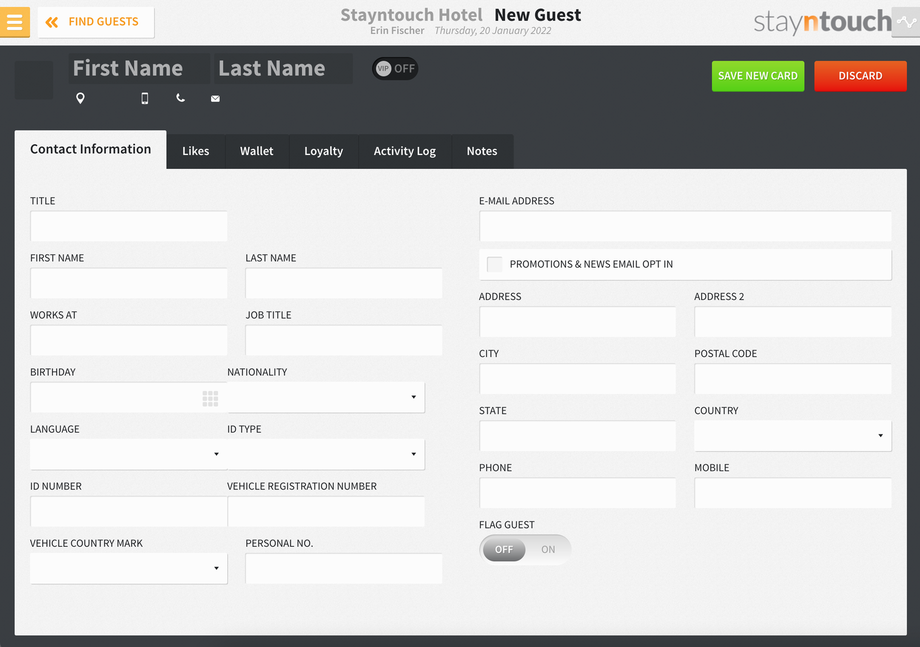Click the header First Name field
Image resolution: width=920 pixels, height=647 pixels.
coord(139,69)
